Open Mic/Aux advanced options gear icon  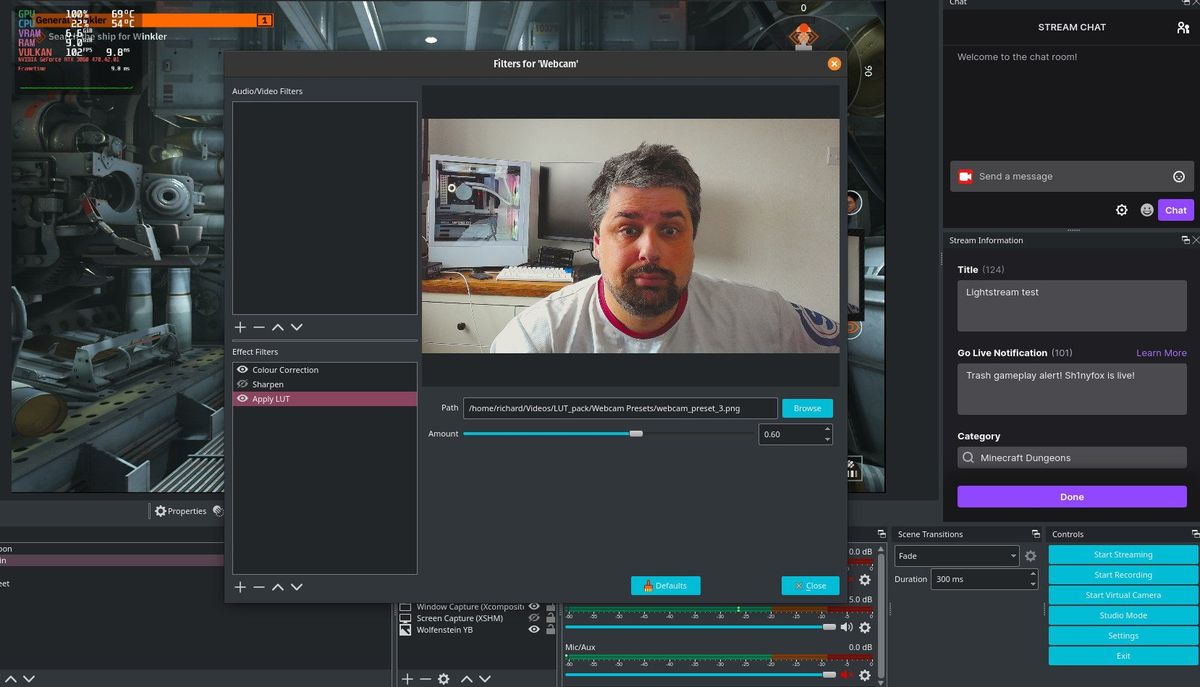(x=864, y=673)
